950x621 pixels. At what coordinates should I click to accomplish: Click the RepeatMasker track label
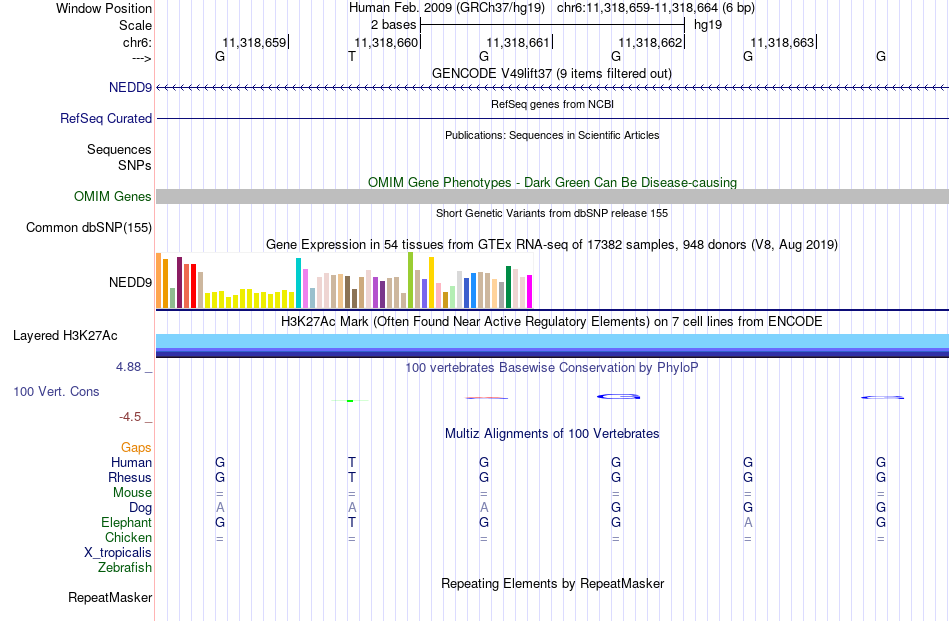110,597
